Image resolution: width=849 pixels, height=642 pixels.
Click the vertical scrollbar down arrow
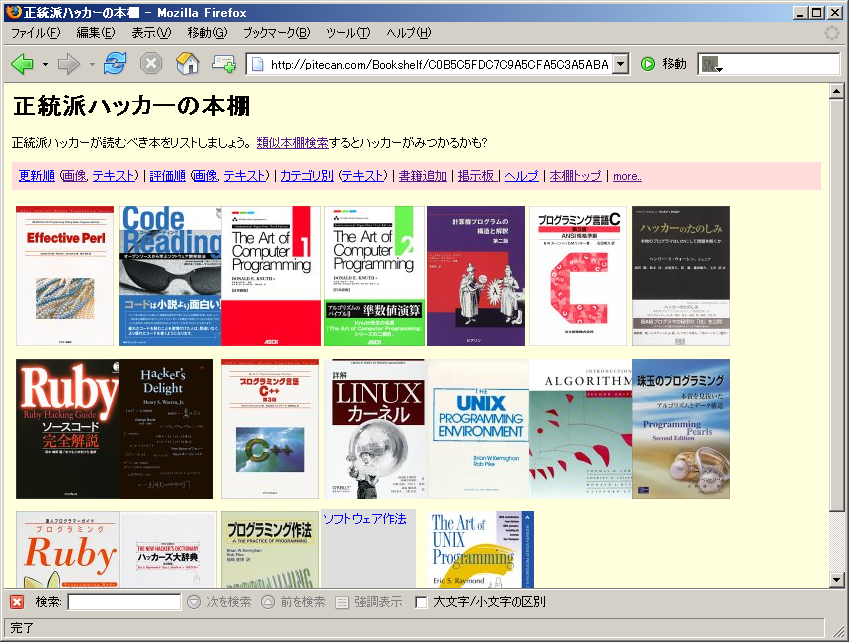click(x=837, y=580)
